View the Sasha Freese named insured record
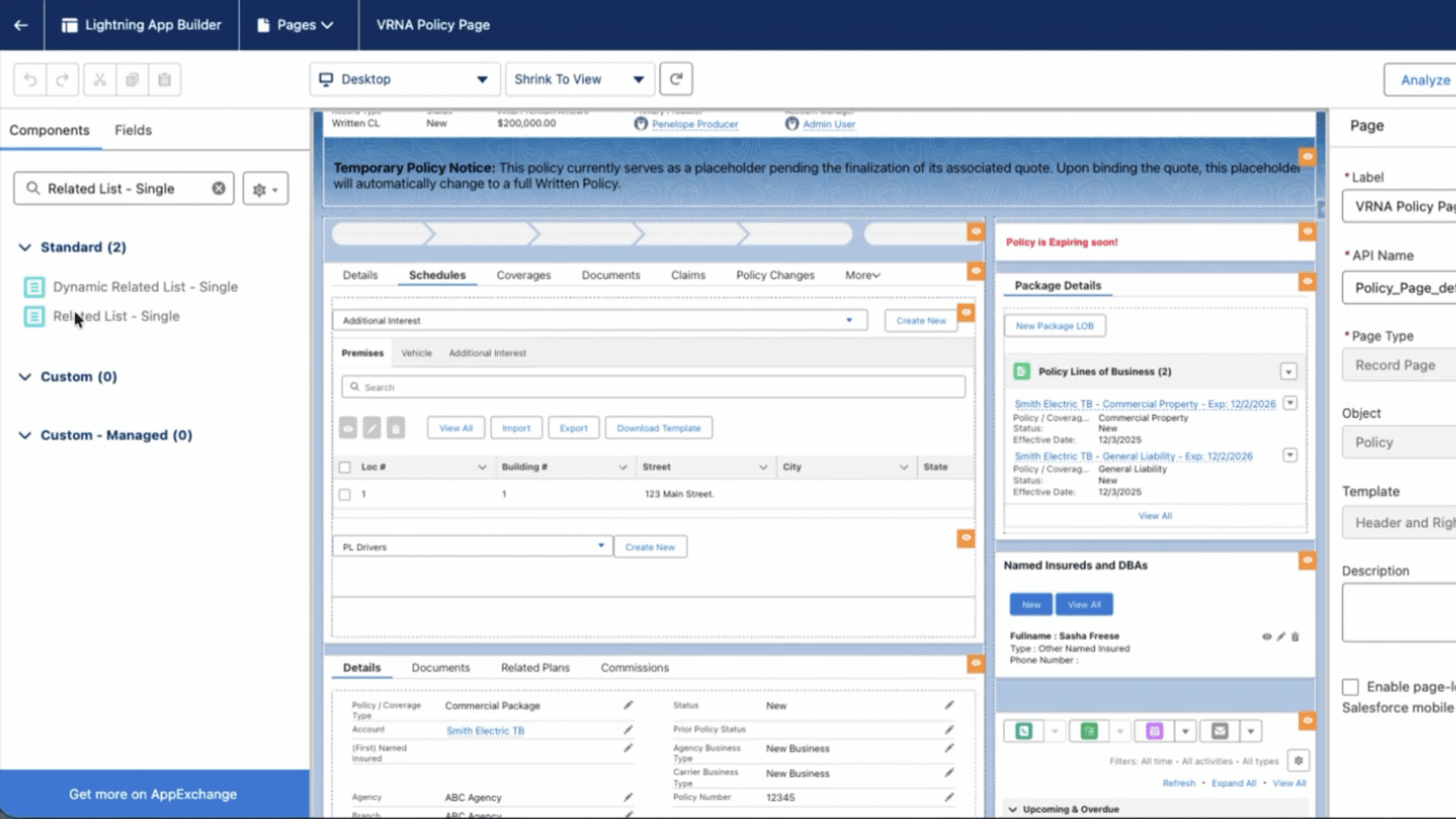1456x819 pixels. 1266,637
